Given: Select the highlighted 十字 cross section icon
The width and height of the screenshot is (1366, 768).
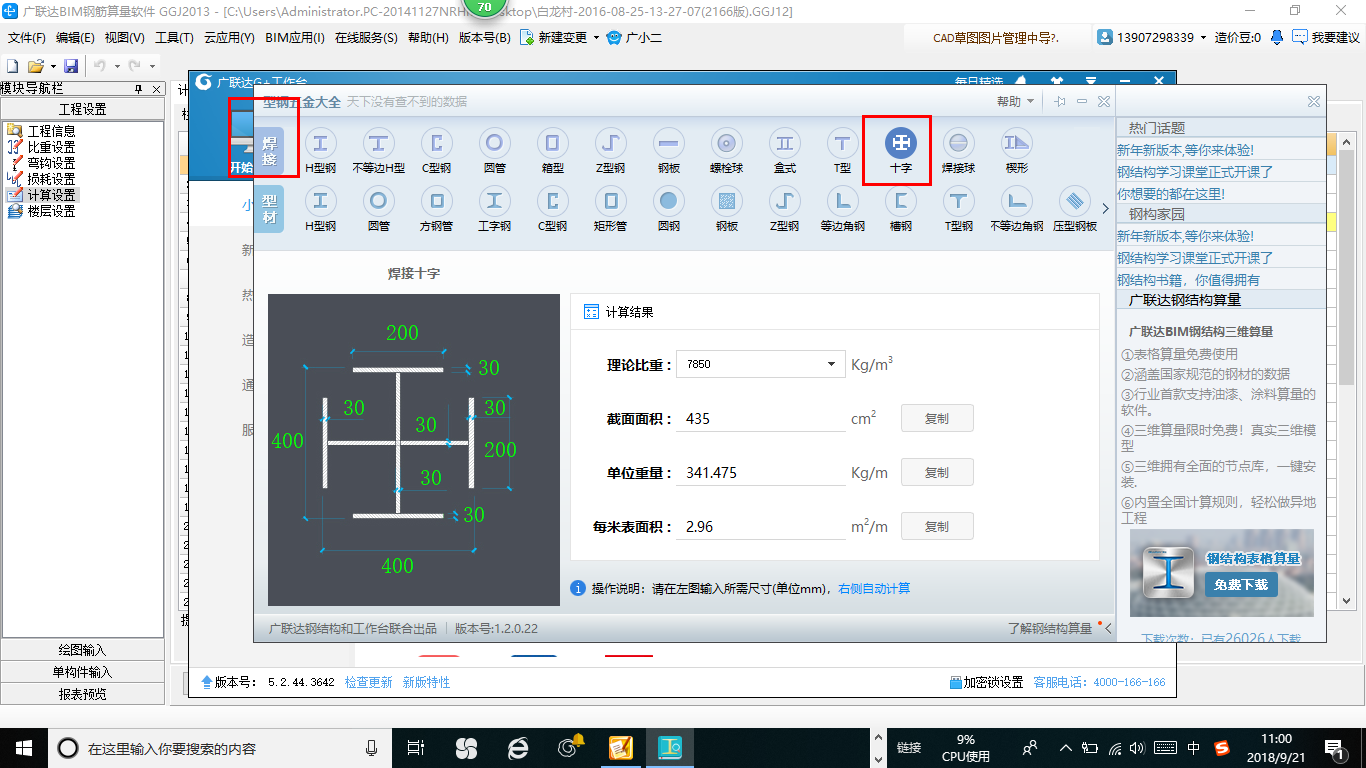Looking at the screenshot, I should [x=901, y=143].
